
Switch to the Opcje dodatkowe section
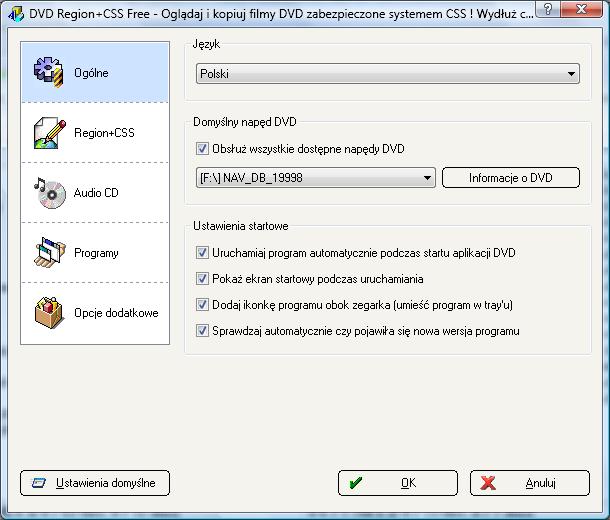95,313
